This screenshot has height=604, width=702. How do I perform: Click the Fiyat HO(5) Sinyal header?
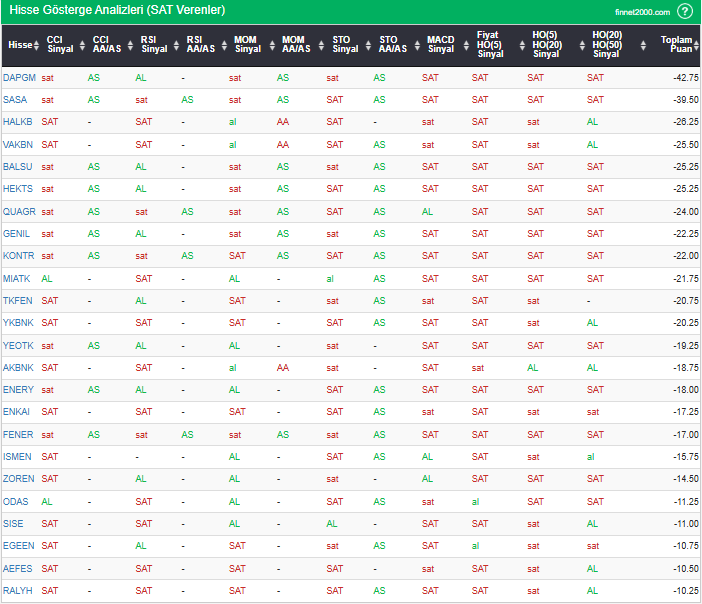(489, 44)
